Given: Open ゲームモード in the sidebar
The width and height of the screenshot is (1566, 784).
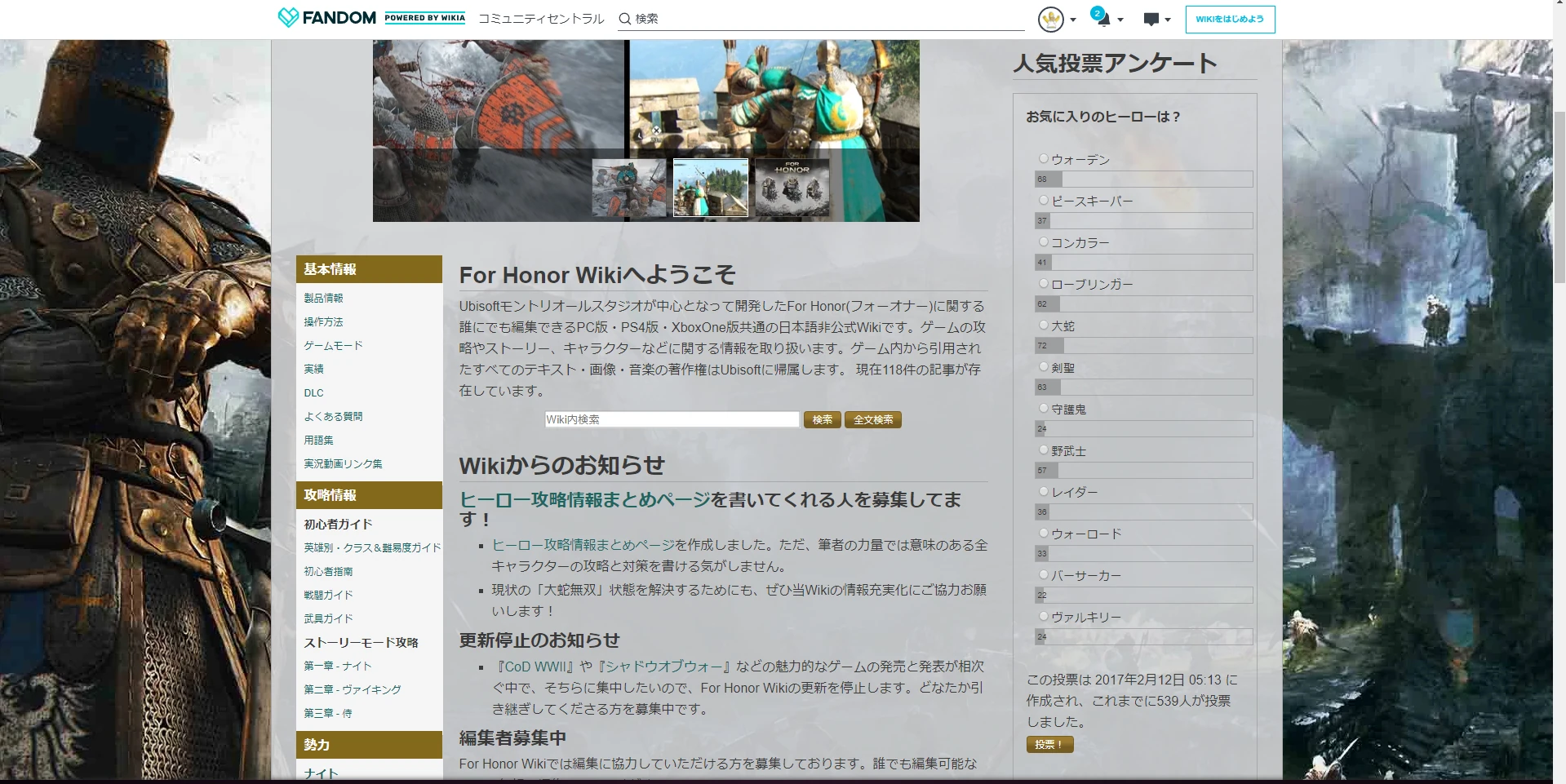Looking at the screenshot, I should click(333, 345).
